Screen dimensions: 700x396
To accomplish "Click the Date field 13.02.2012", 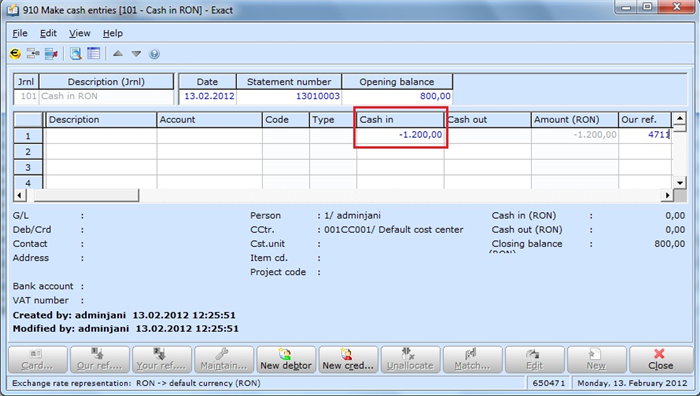I will [x=208, y=96].
